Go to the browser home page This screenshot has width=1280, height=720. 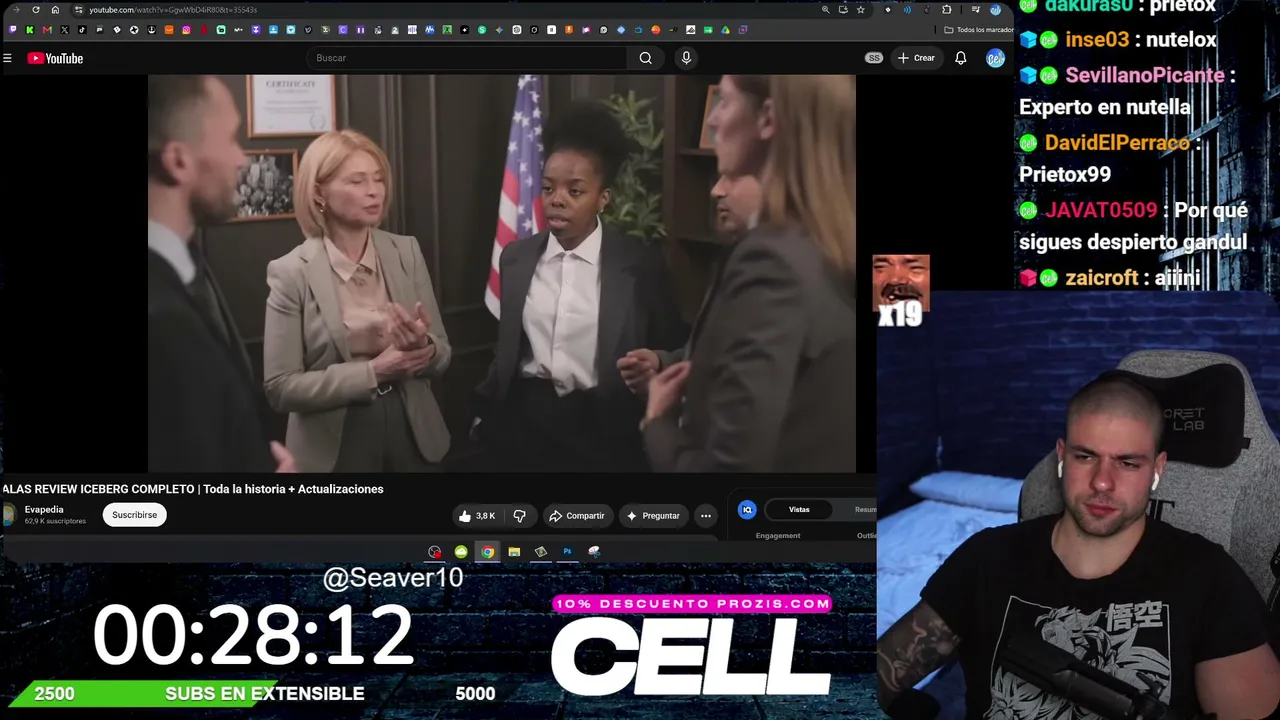pyautogui.click(x=55, y=10)
